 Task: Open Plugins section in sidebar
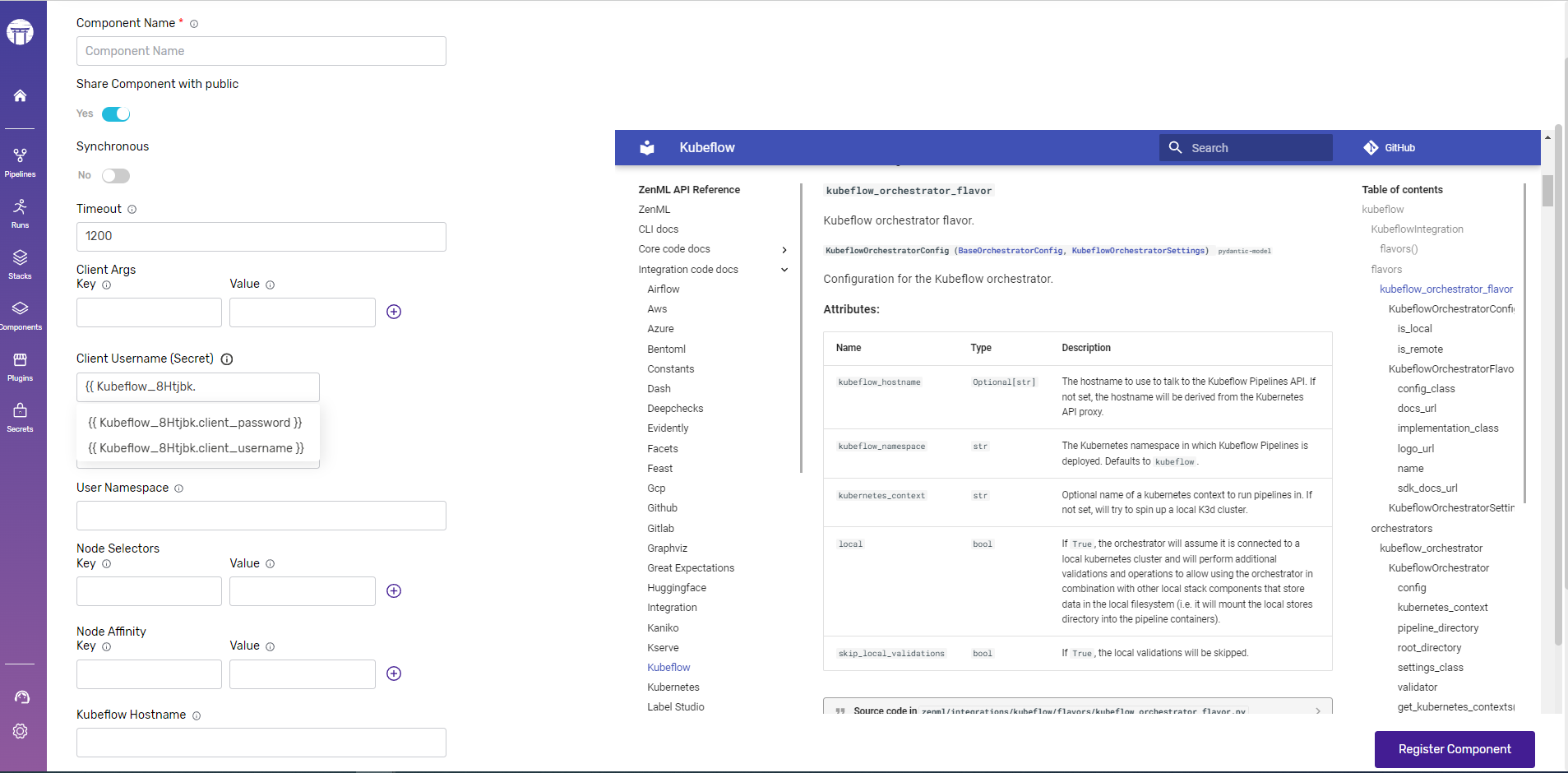(20, 366)
